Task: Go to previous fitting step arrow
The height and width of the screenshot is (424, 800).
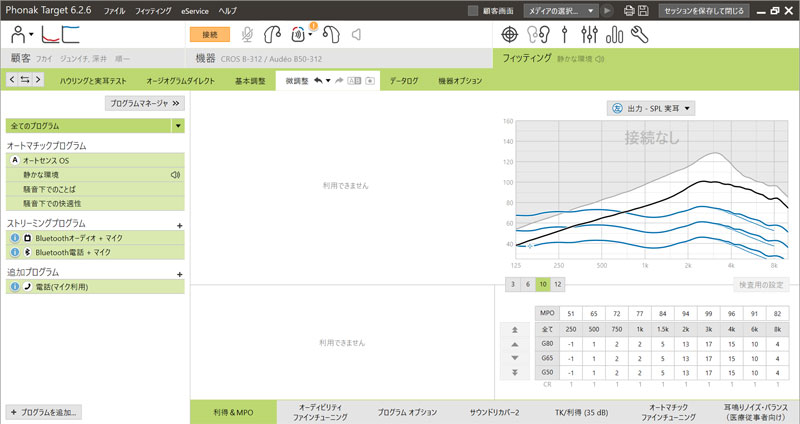Action: (12, 80)
